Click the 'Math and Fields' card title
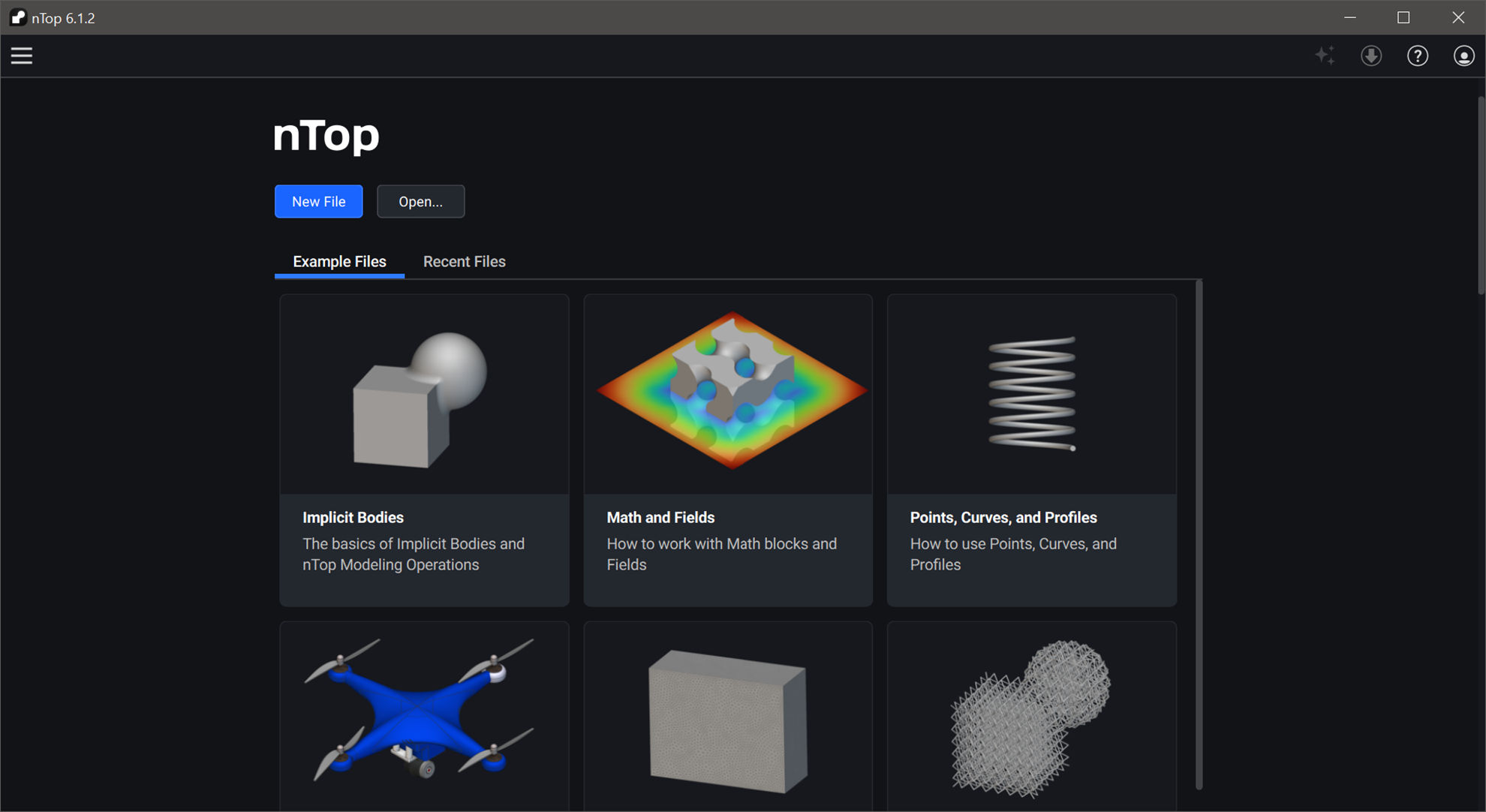 coord(660,517)
